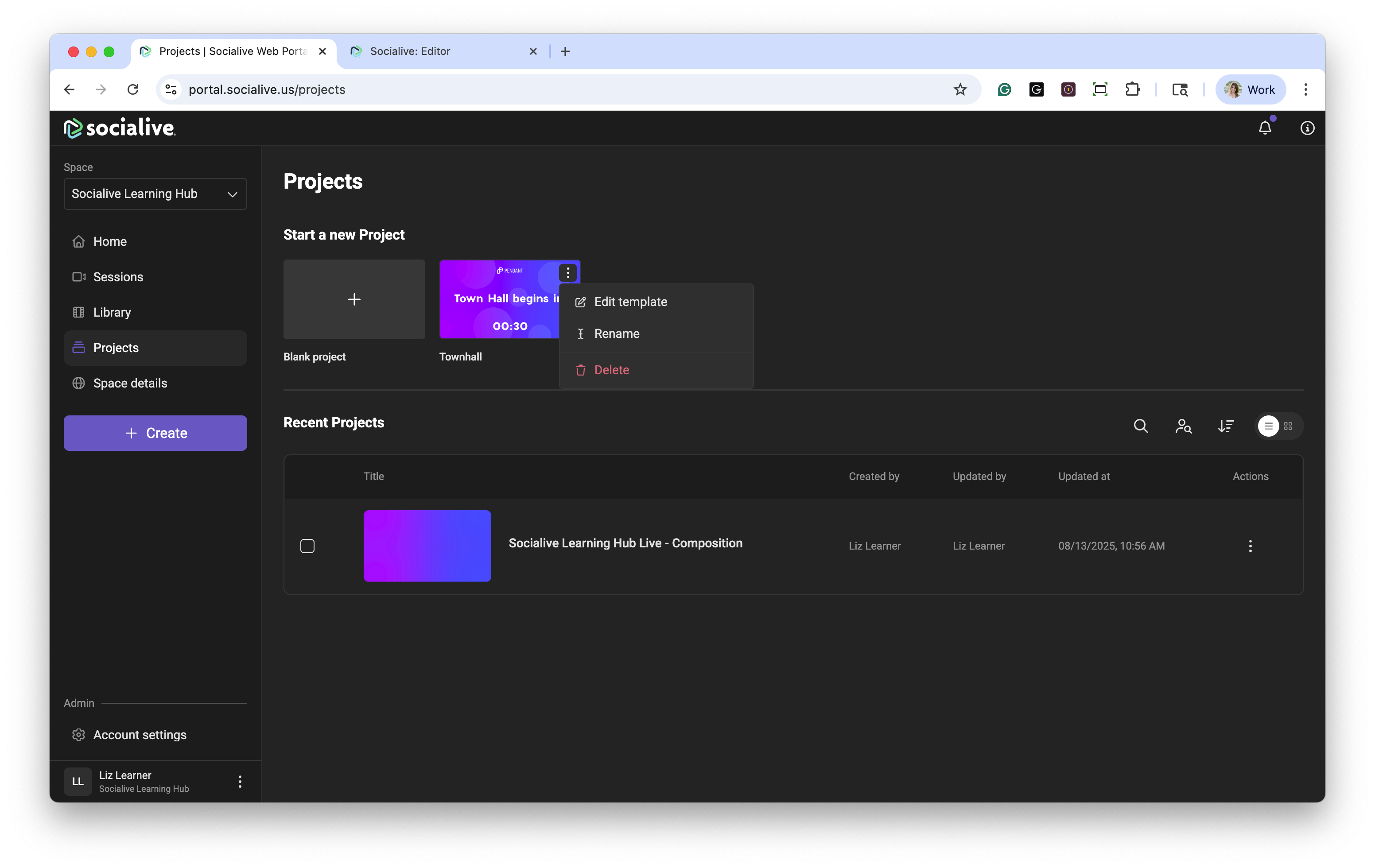Screen dimensions: 1375x868
Task: Open Library from the sidebar
Action: [x=112, y=312]
